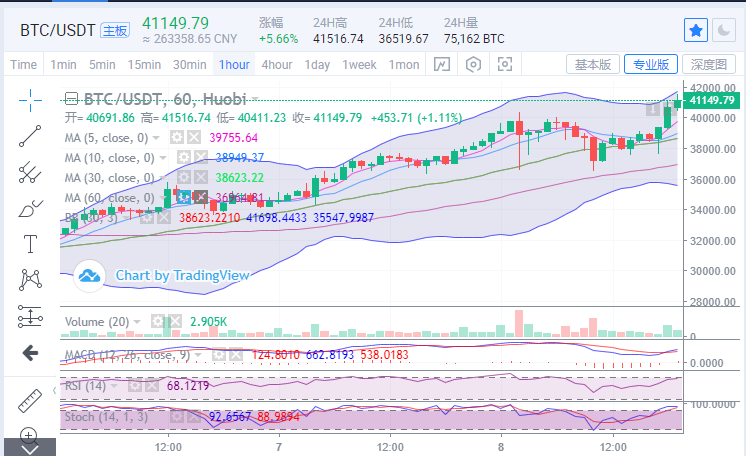Viewport: 746px width, 456px height.
Task: Click the back arrow icon in the left toolbar
Action: tap(30, 353)
